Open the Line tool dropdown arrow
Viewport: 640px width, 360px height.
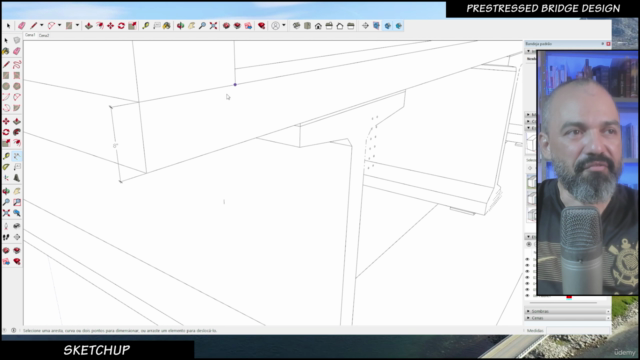[x=42, y=26]
